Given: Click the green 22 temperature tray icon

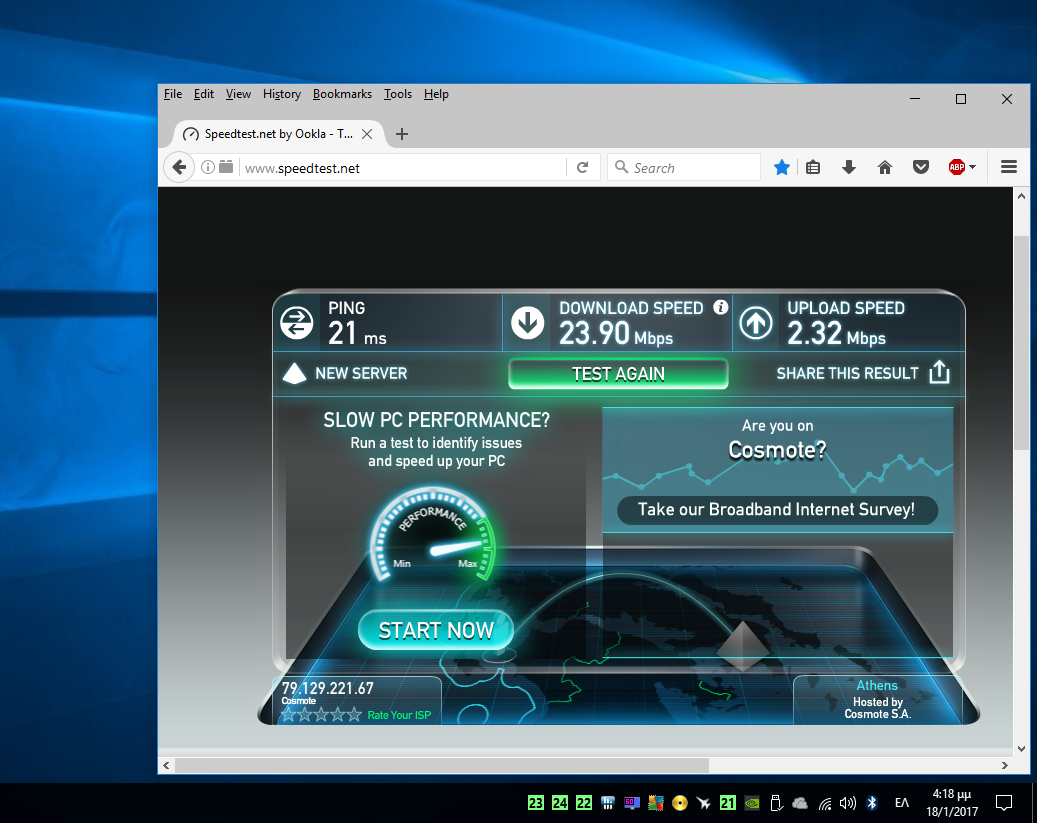Looking at the screenshot, I should [583, 802].
